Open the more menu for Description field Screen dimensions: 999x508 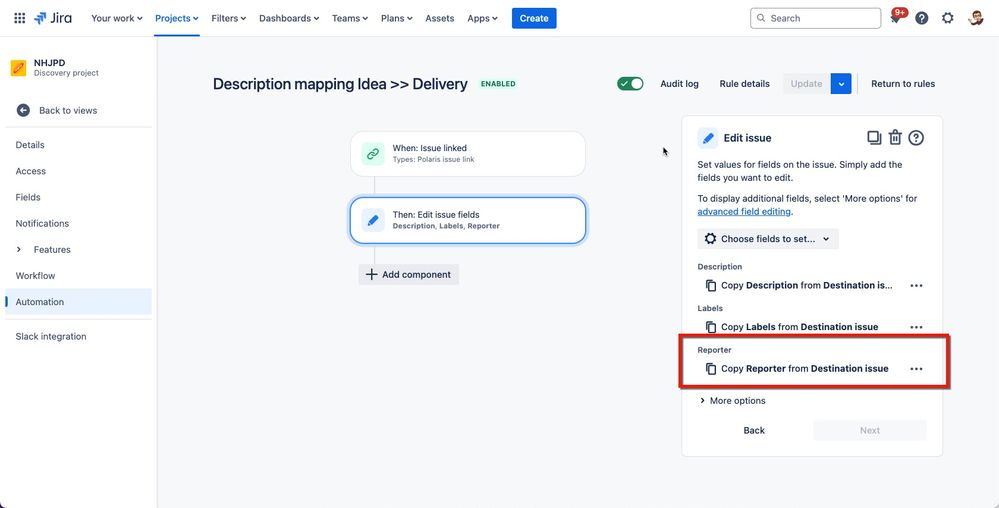click(x=916, y=286)
